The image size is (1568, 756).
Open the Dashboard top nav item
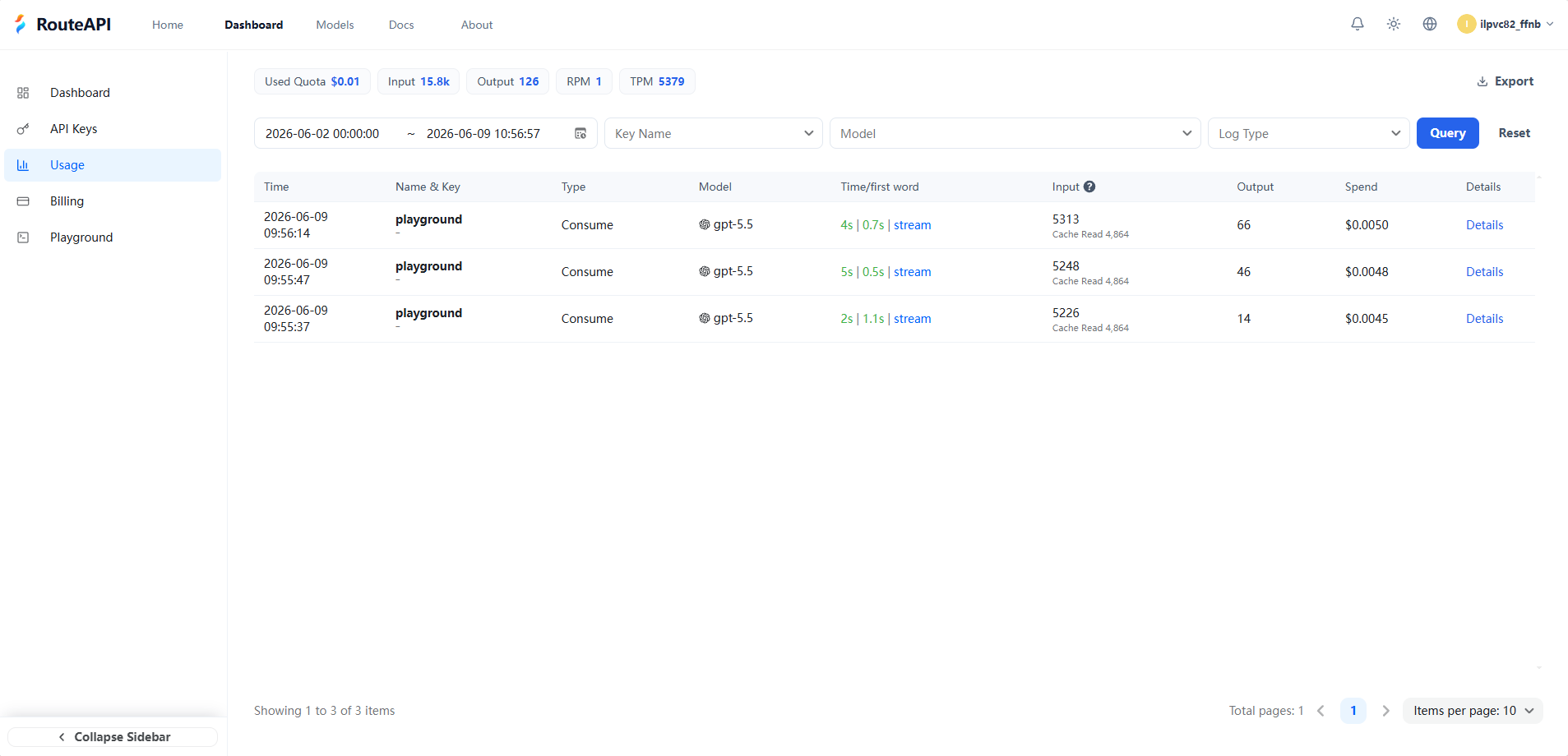[253, 25]
